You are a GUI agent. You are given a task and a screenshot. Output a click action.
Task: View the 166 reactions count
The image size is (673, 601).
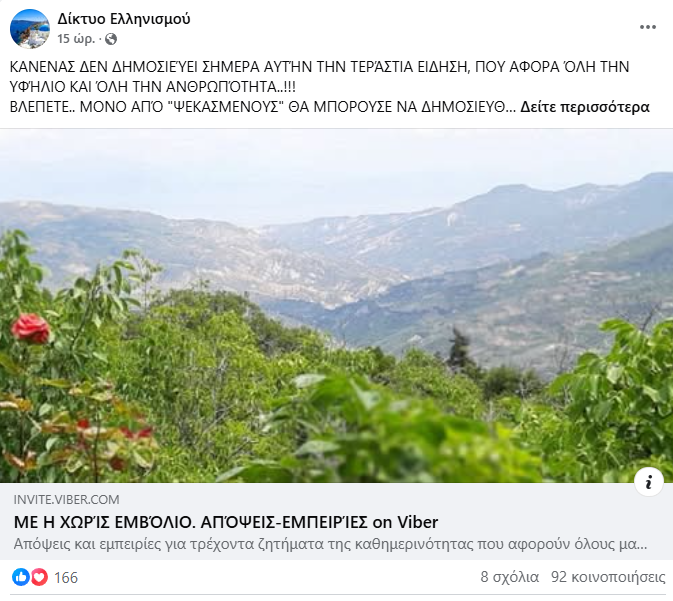click(66, 578)
